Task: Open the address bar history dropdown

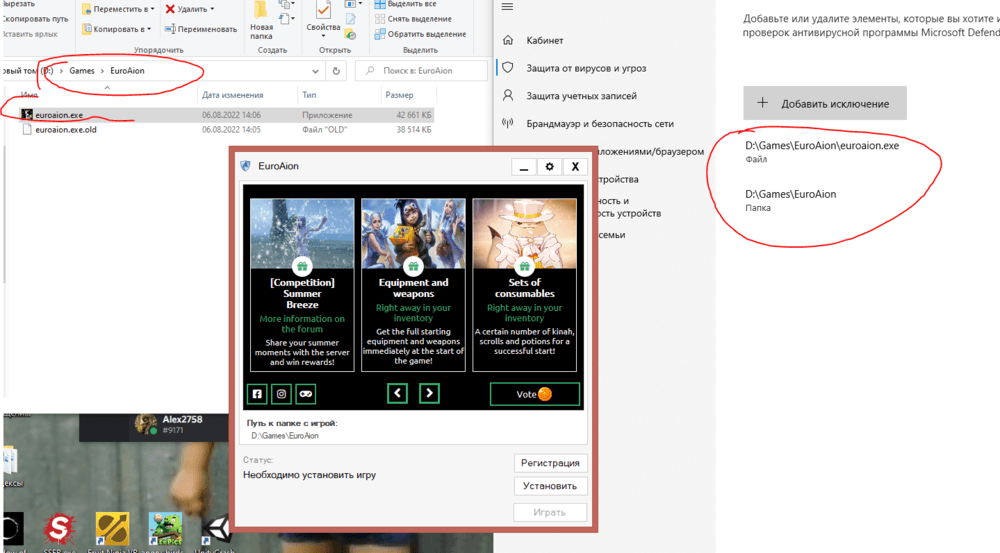Action: coord(315,71)
